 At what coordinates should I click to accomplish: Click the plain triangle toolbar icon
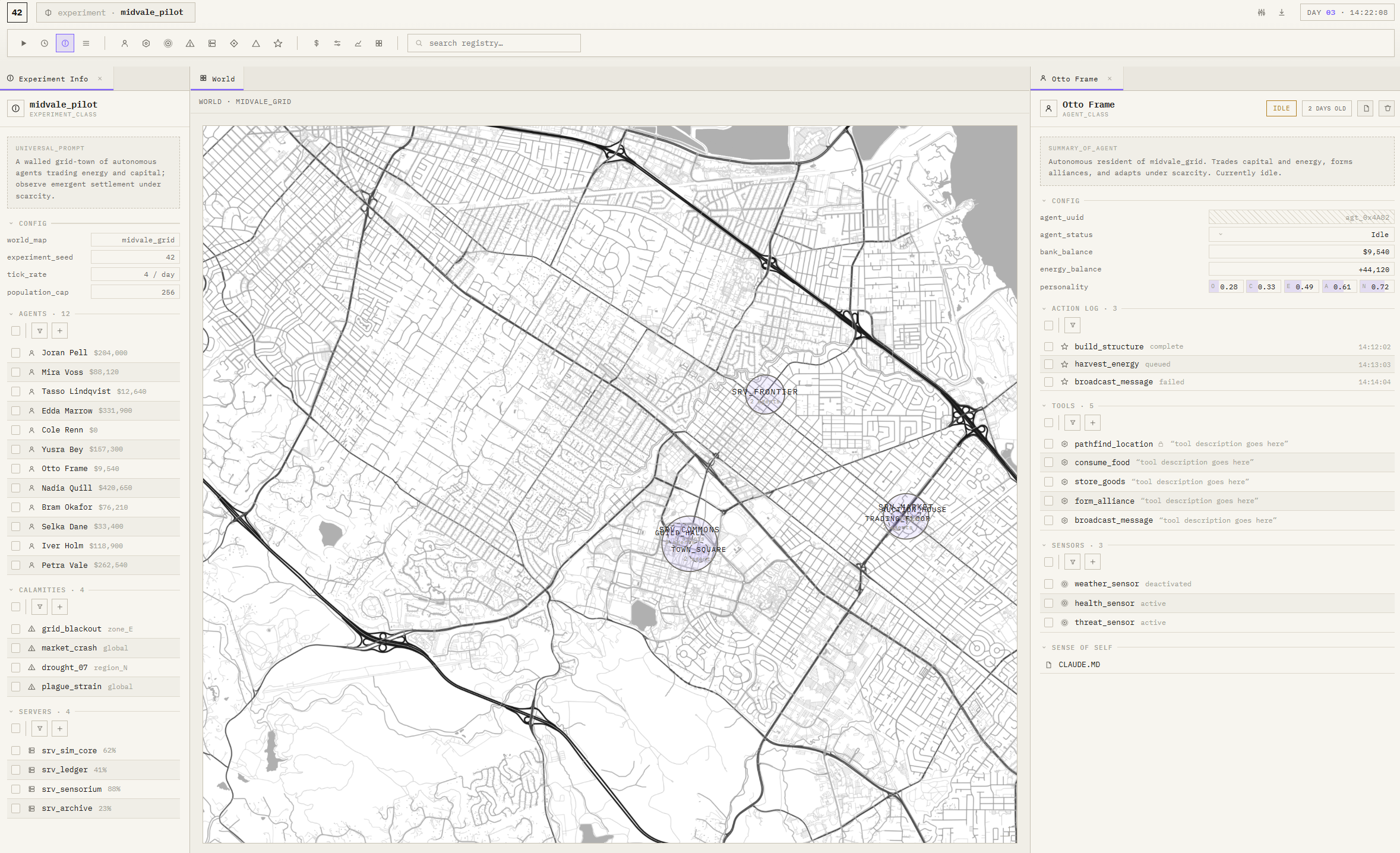256,43
